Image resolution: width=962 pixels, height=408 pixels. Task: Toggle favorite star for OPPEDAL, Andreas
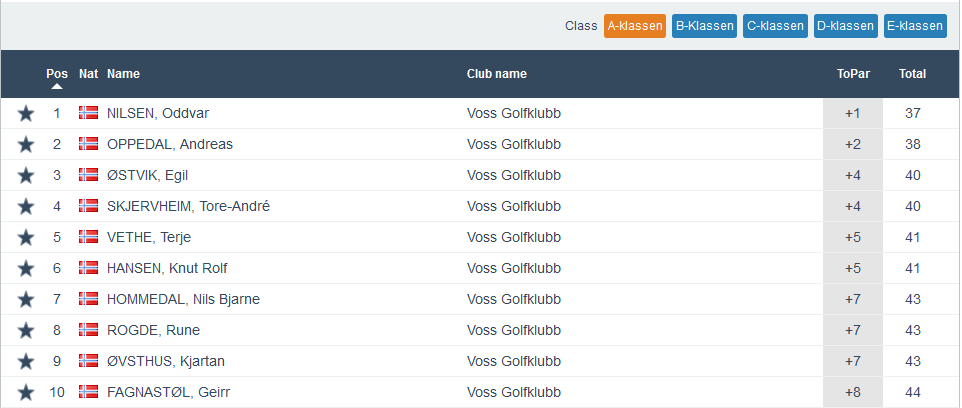[x=26, y=145]
